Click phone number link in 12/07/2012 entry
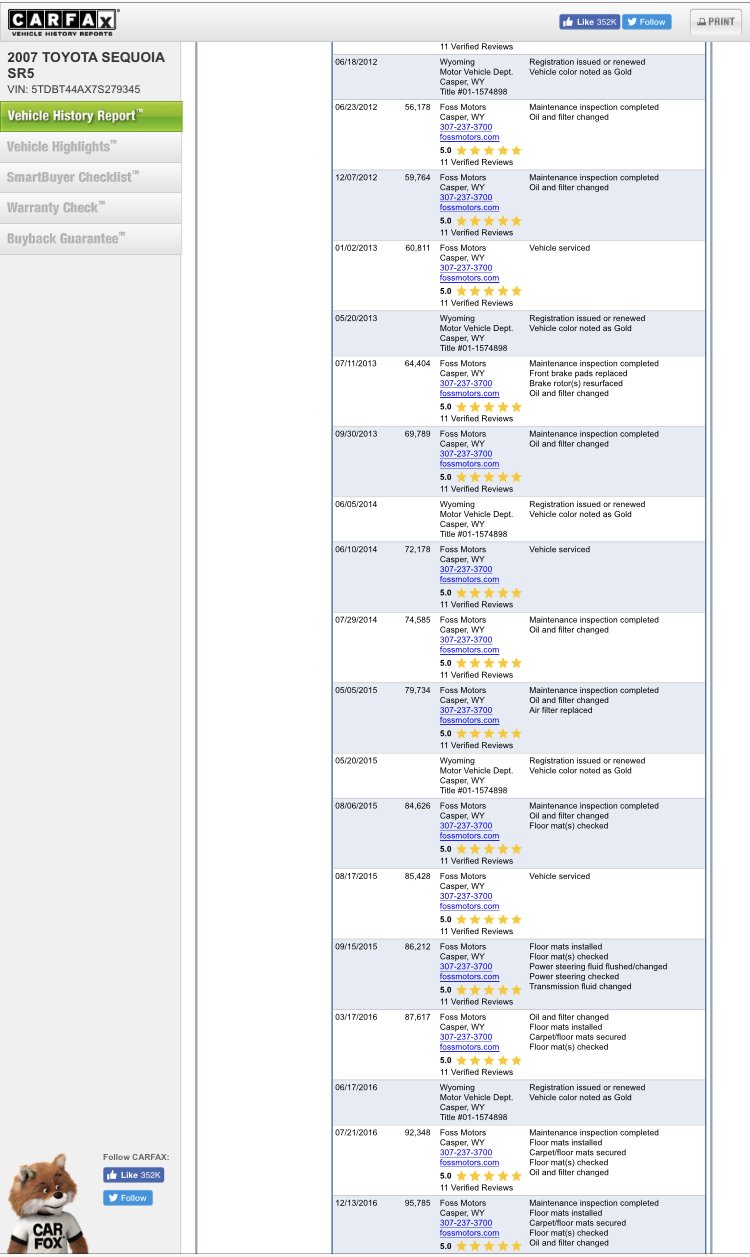 466,197
